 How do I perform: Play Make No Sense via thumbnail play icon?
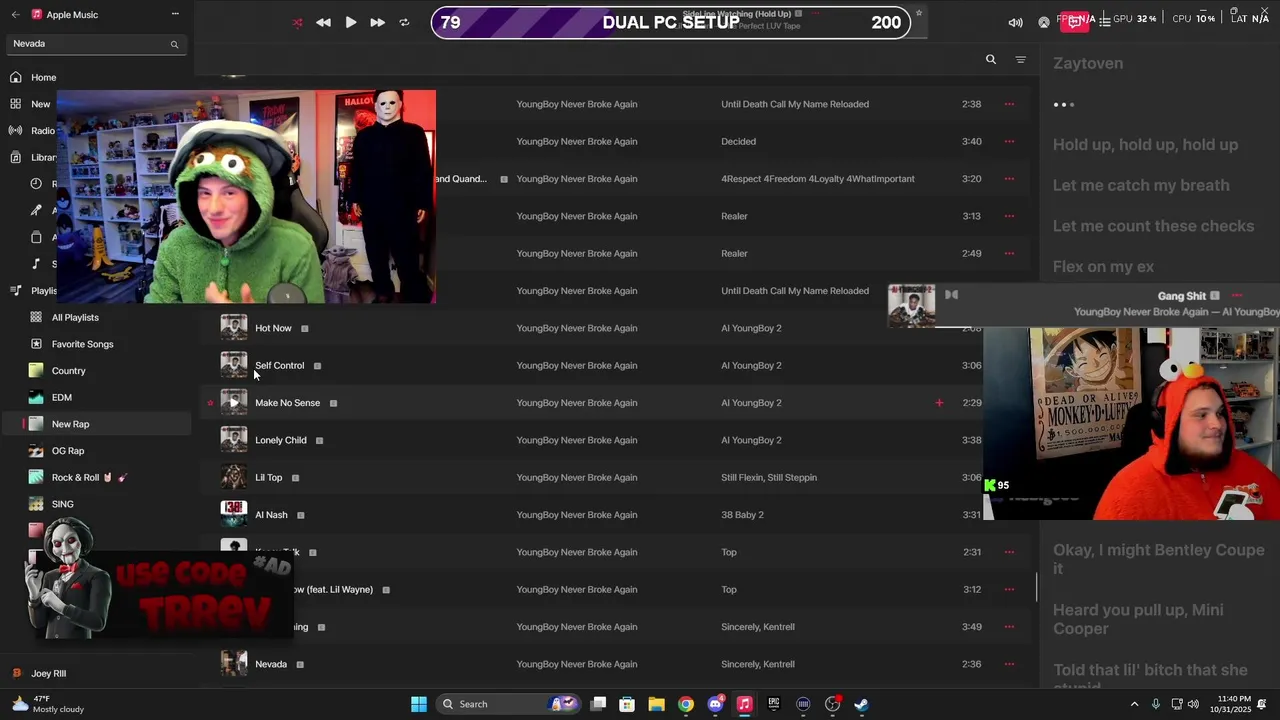(x=234, y=403)
